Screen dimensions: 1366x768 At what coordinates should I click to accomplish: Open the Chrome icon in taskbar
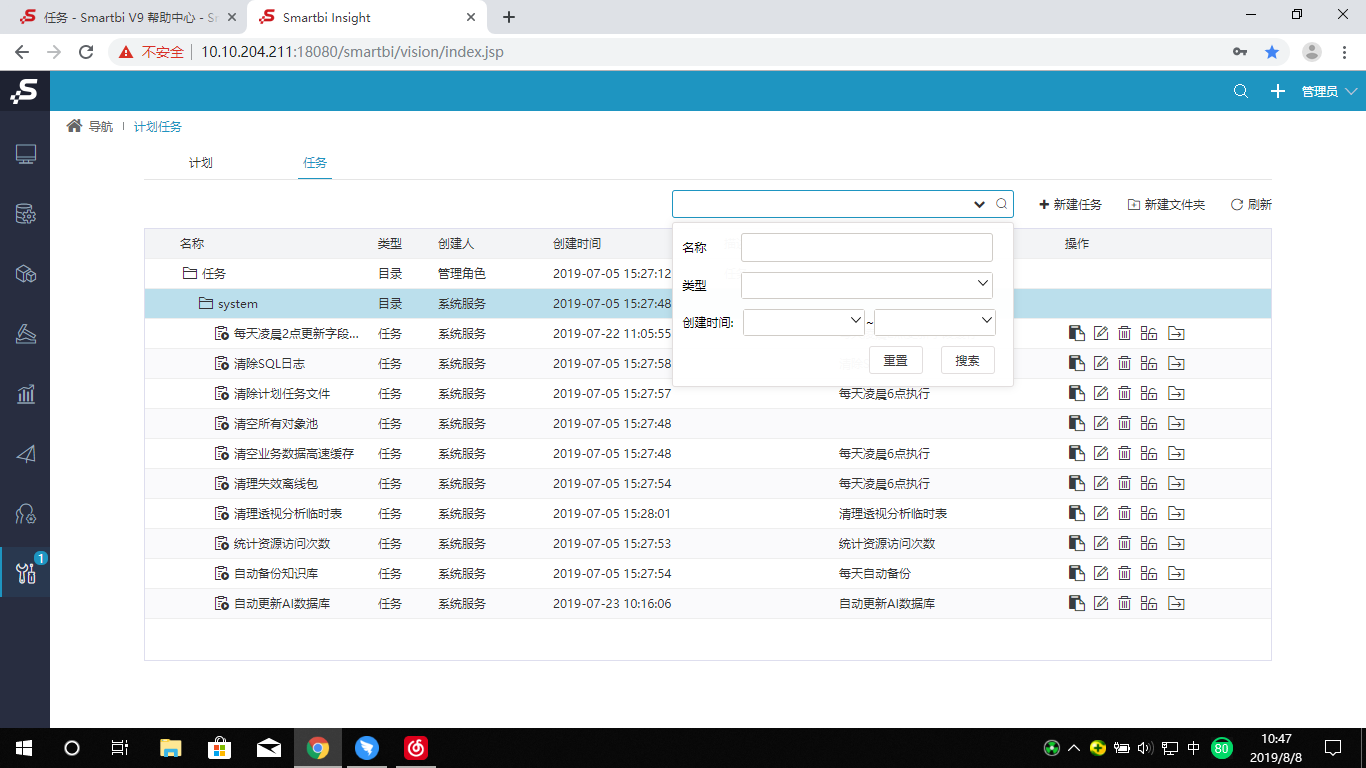[318, 747]
